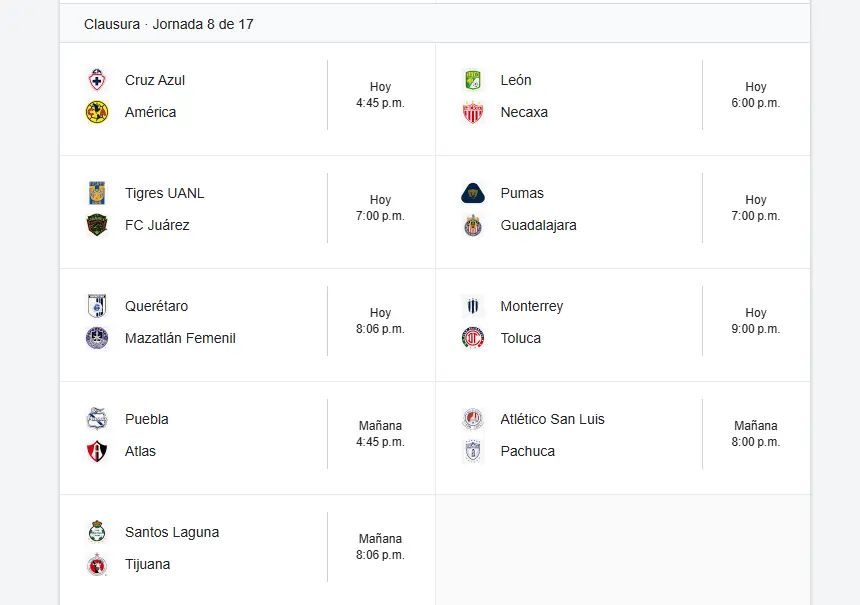Click the Cruz Azul team crest
The height and width of the screenshot is (605, 860).
(97, 80)
